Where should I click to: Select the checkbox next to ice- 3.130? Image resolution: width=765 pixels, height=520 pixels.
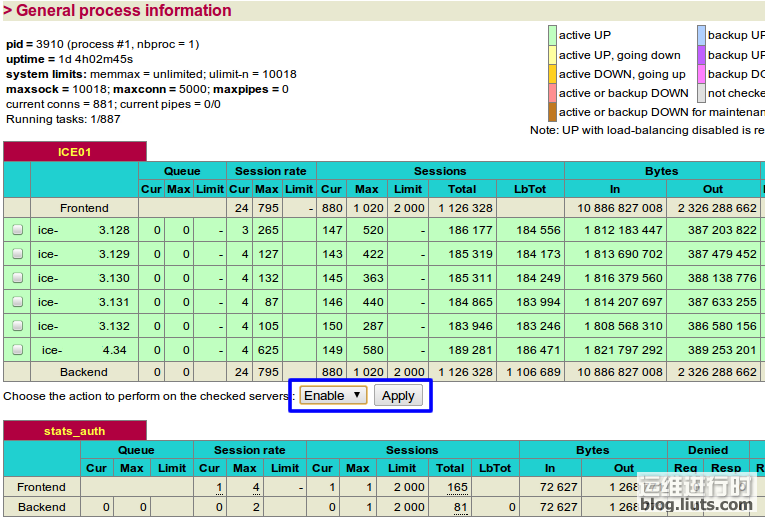point(17,278)
